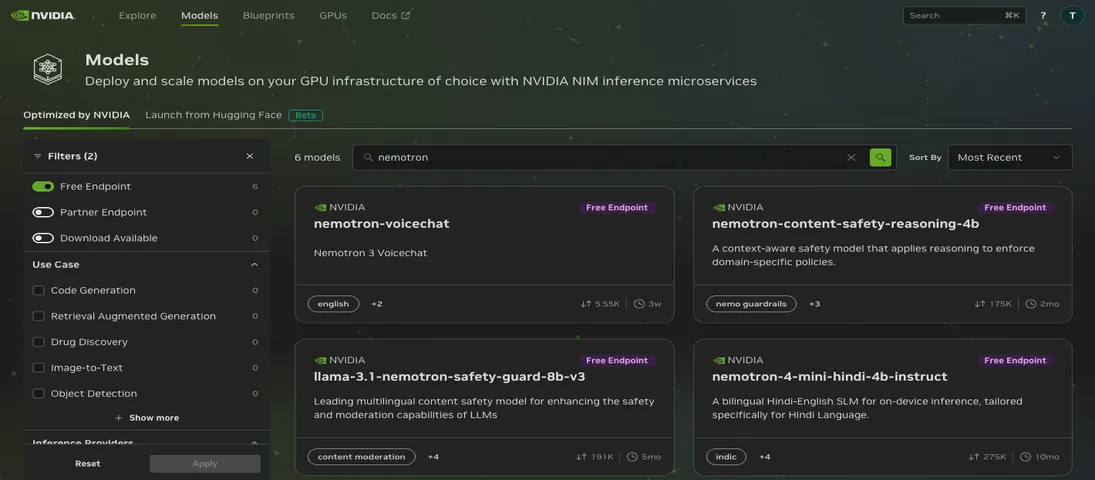Click the 175K usage arrows icon
Viewport: 1095px width, 480px height.
pyautogui.click(x=979, y=304)
